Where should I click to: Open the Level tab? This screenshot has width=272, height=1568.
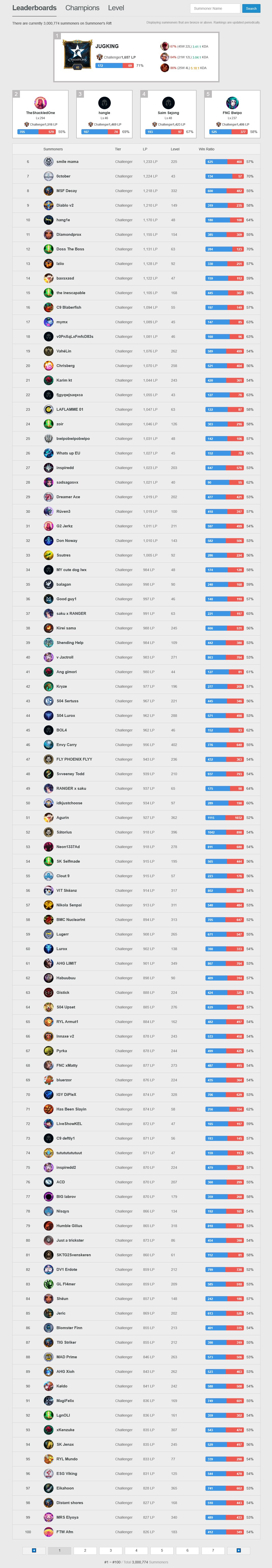tap(116, 8)
